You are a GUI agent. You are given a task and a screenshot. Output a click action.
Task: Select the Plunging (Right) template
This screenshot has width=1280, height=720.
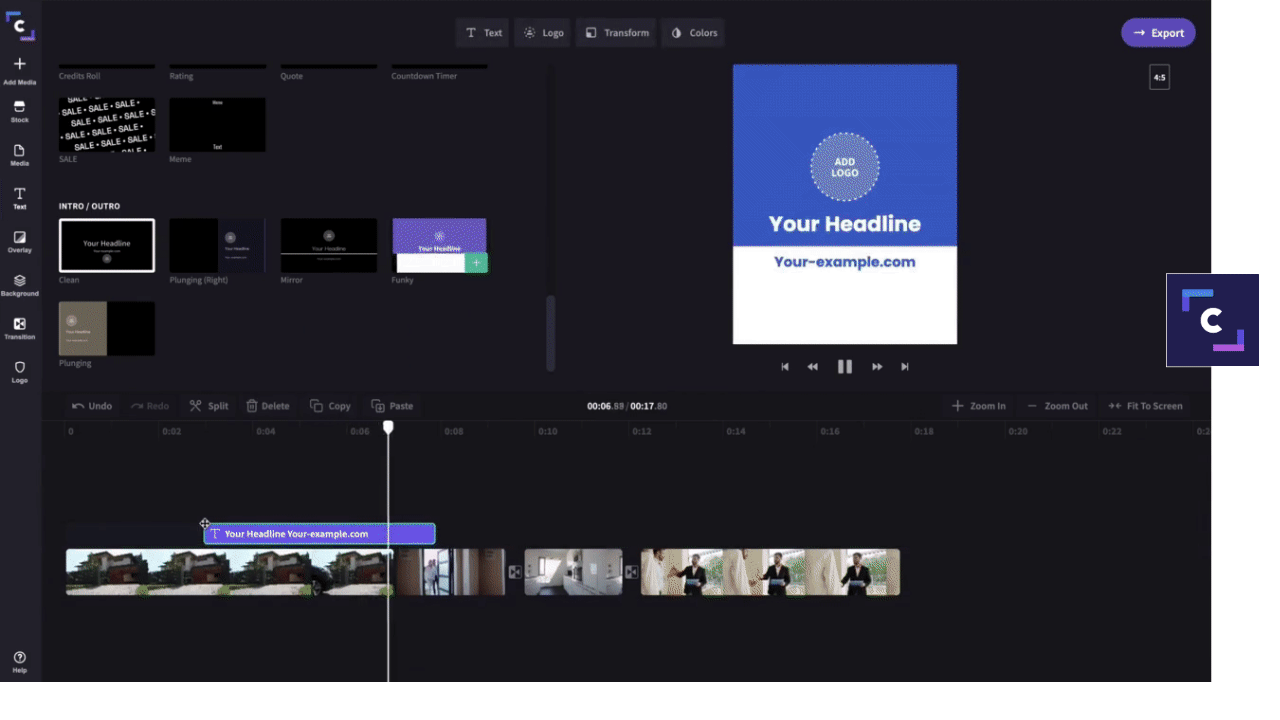tap(218, 245)
